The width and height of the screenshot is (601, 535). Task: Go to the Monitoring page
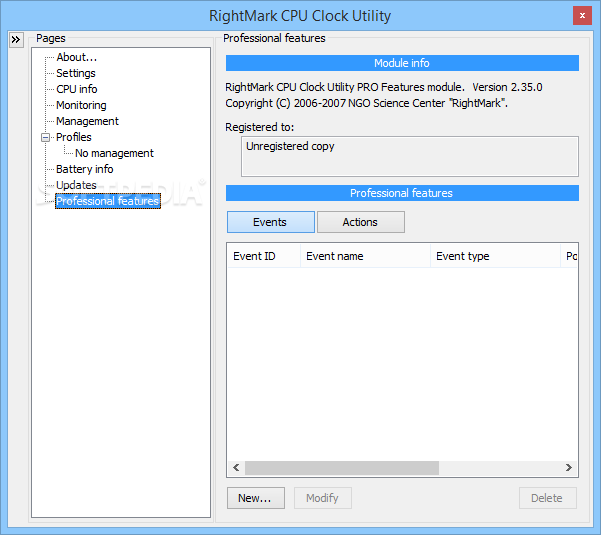[81, 105]
